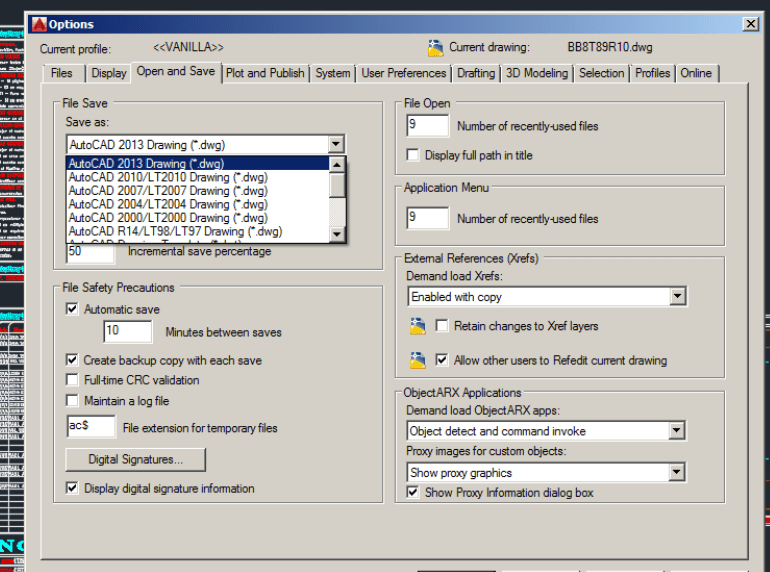Select AutoCAD 2010/LT2010 Drawing format
This screenshot has height=572, width=770.
[198, 177]
